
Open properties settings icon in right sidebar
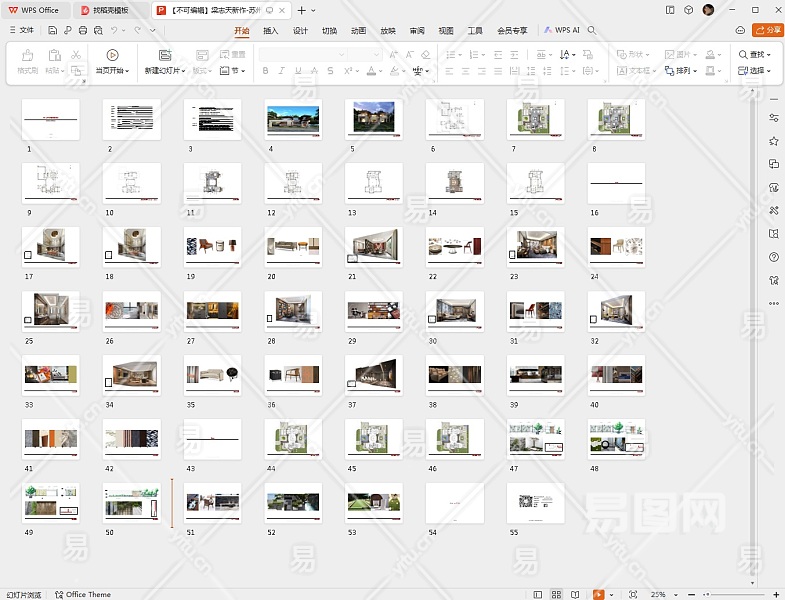point(773,118)
